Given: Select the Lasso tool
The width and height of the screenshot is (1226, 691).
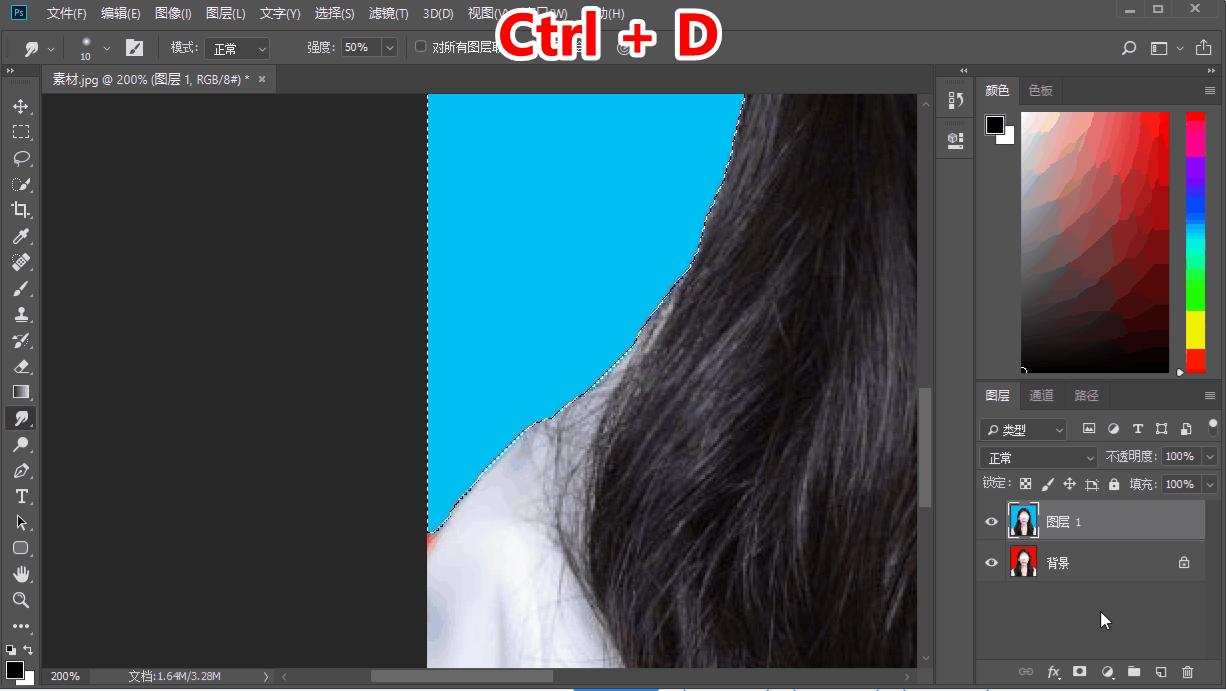Looking at the screenshot, I should (20, 158).
